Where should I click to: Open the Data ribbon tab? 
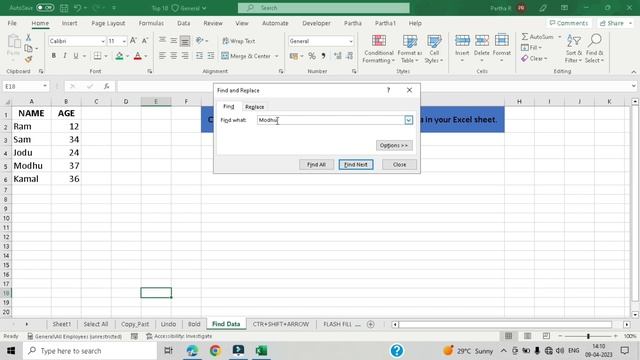pos(184,23)
